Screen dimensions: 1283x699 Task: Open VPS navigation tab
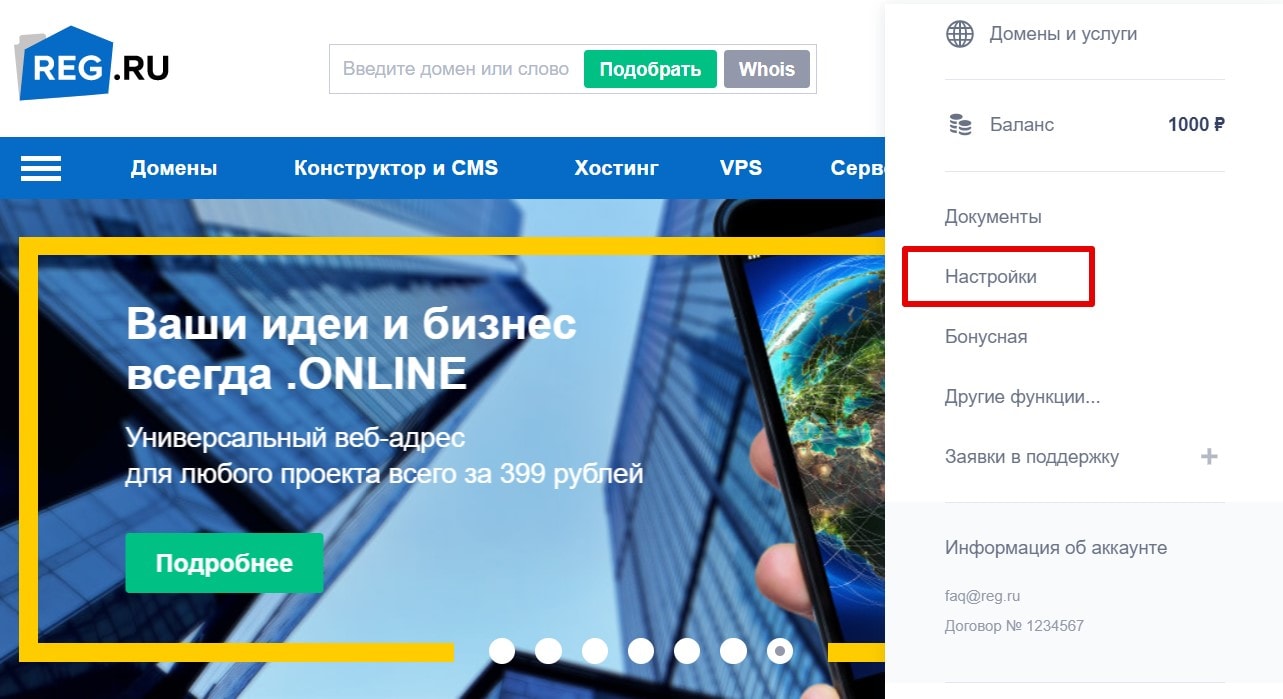click(x=741, y=168)
